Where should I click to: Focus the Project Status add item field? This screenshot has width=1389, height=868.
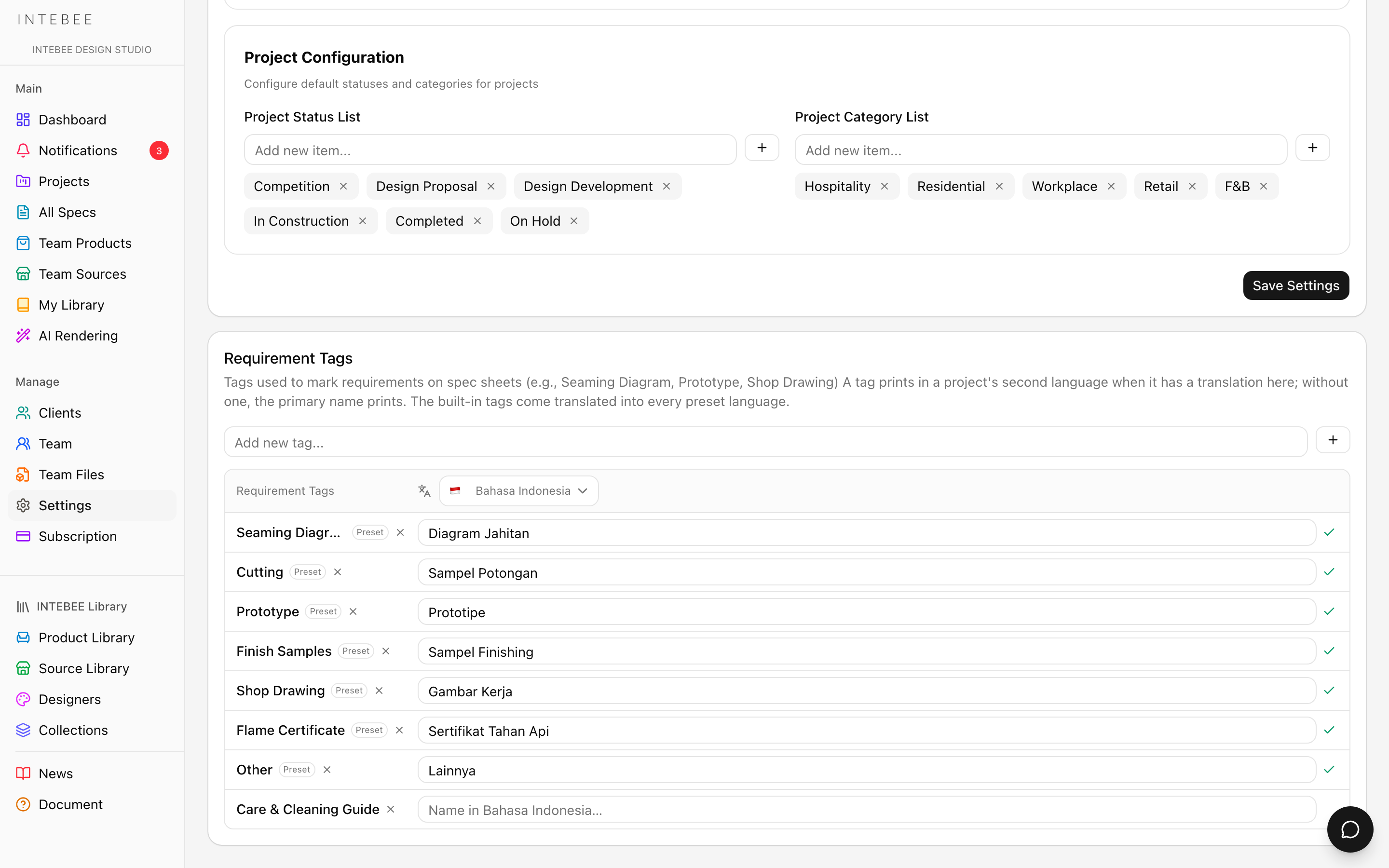pyautogui.click(x=490, y=150)
